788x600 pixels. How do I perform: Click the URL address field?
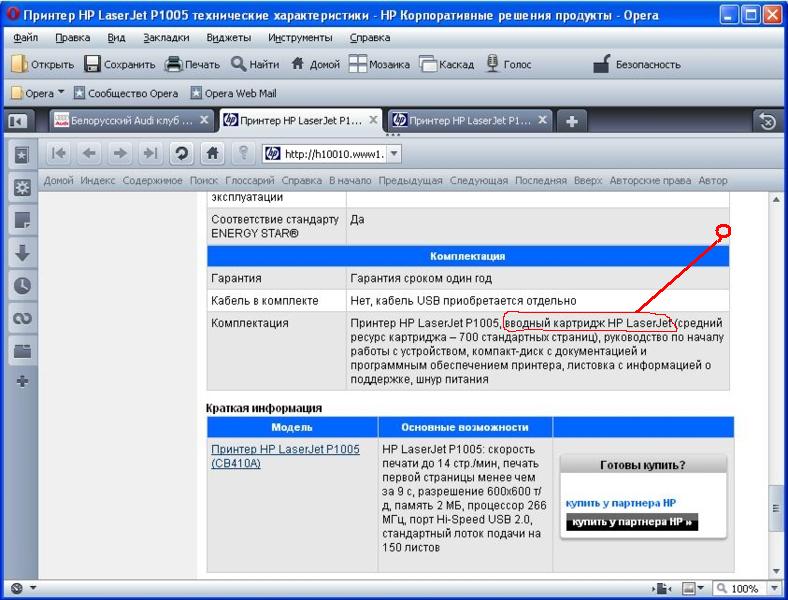tap(334, 153)
